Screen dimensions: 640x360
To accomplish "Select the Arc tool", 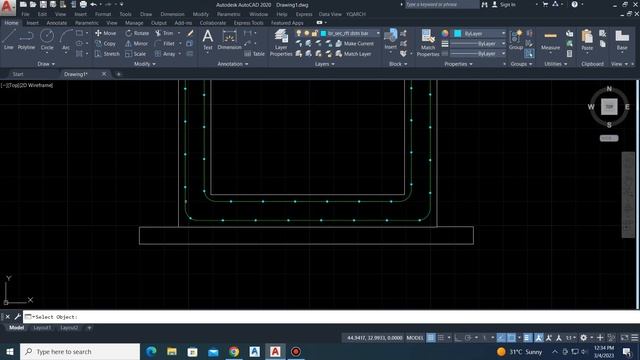I will (66, 40).
